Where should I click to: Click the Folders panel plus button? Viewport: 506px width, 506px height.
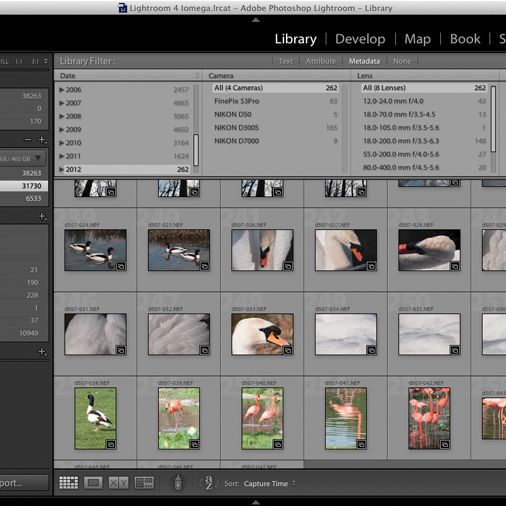click(x=42, y=140)
